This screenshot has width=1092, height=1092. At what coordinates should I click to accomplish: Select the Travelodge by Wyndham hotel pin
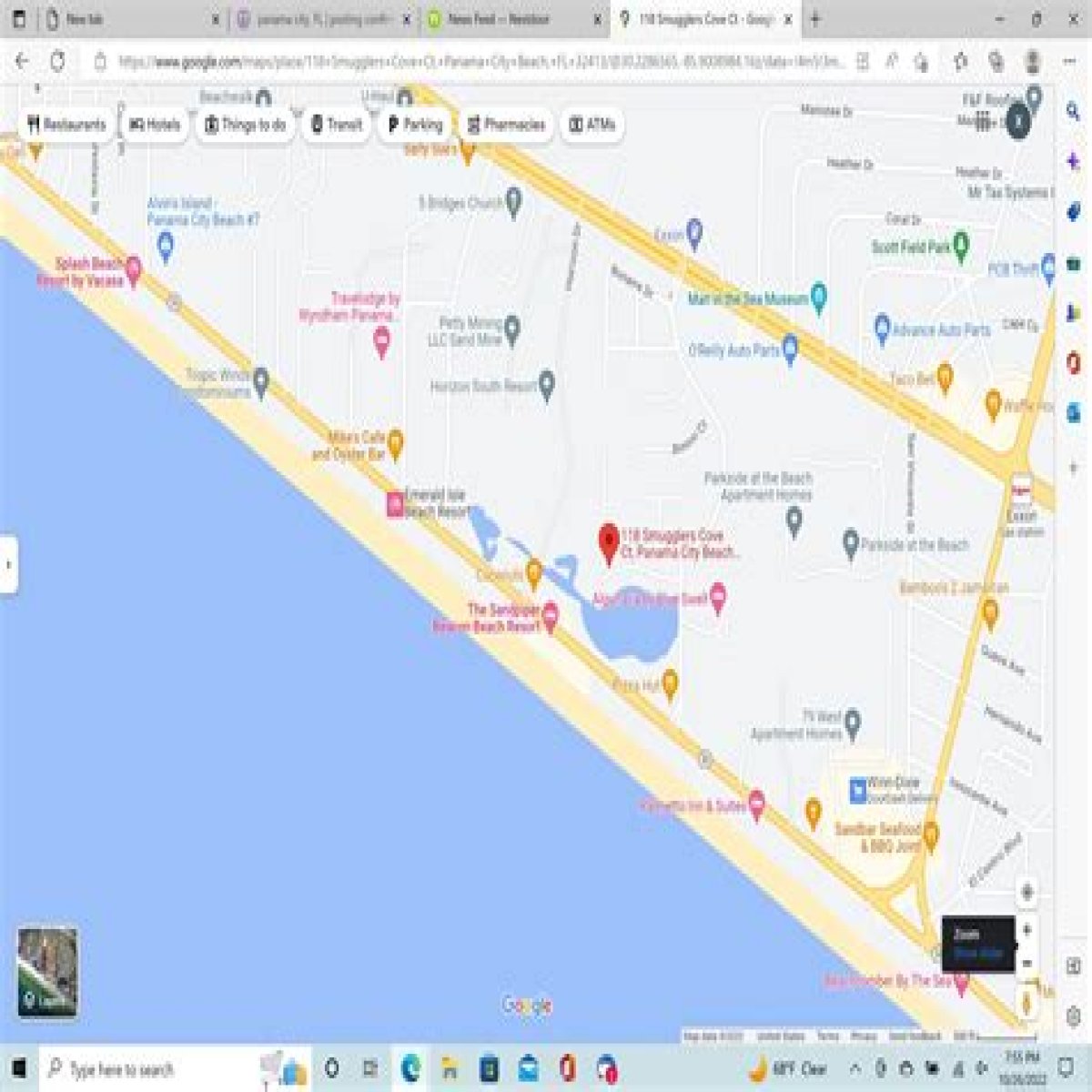point(382,343)
